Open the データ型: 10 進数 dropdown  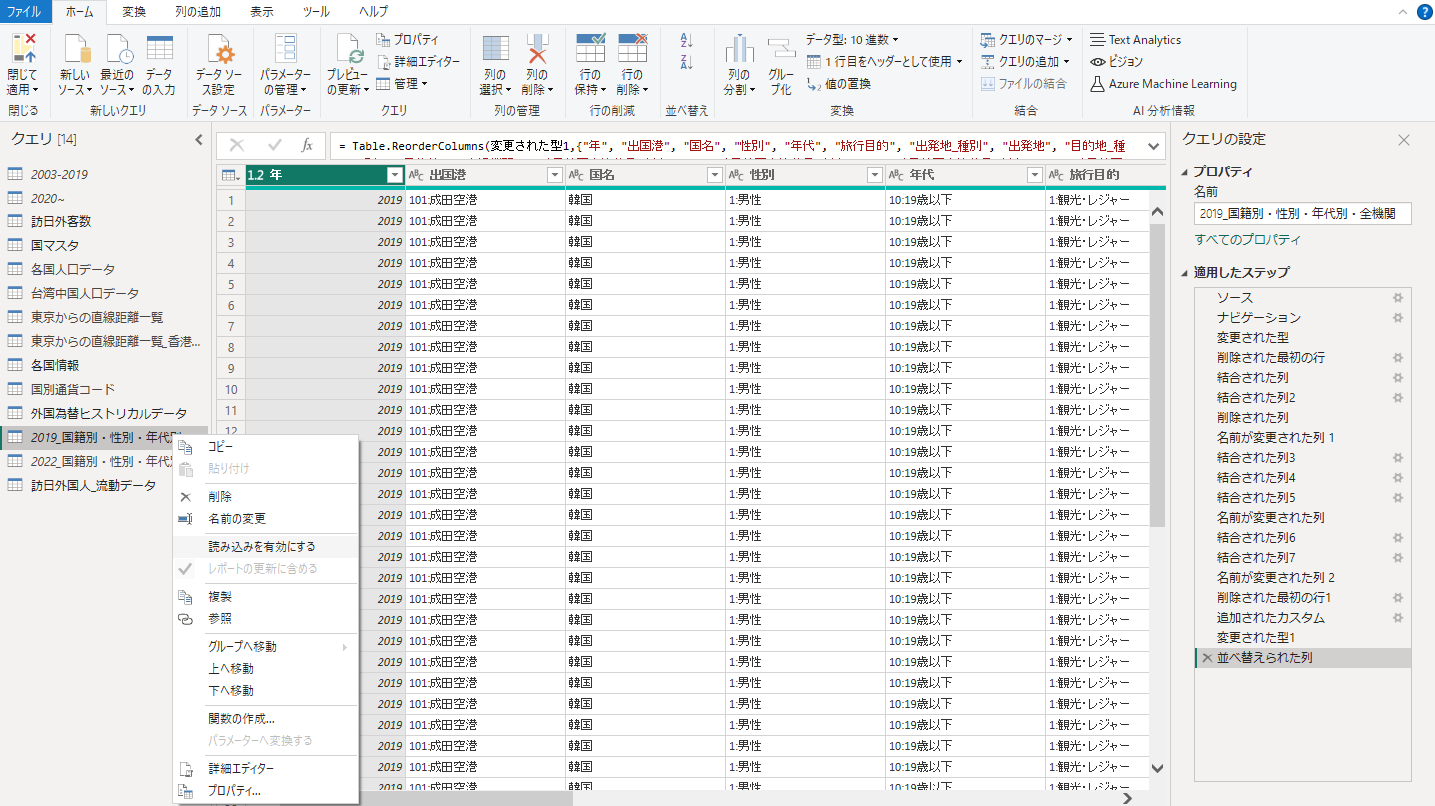(x=852, y=39)
